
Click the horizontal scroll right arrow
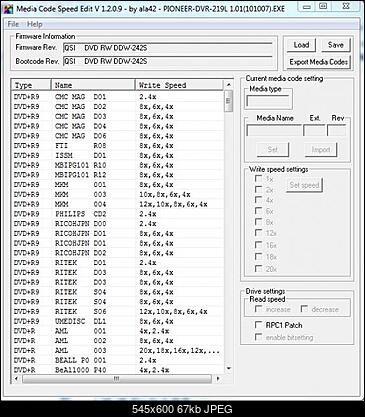[x=218, y=379]
